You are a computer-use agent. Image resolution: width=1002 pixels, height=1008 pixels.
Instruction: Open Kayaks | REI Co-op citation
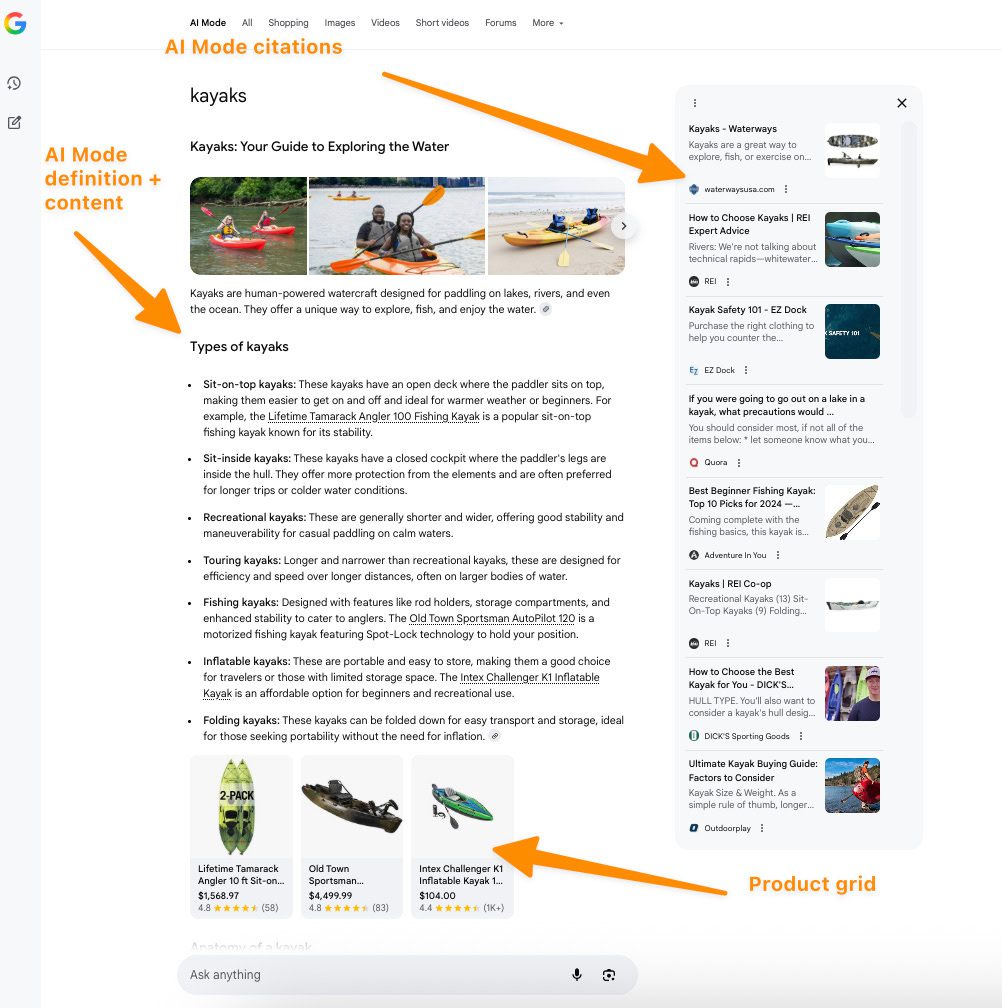pos(730,584)
